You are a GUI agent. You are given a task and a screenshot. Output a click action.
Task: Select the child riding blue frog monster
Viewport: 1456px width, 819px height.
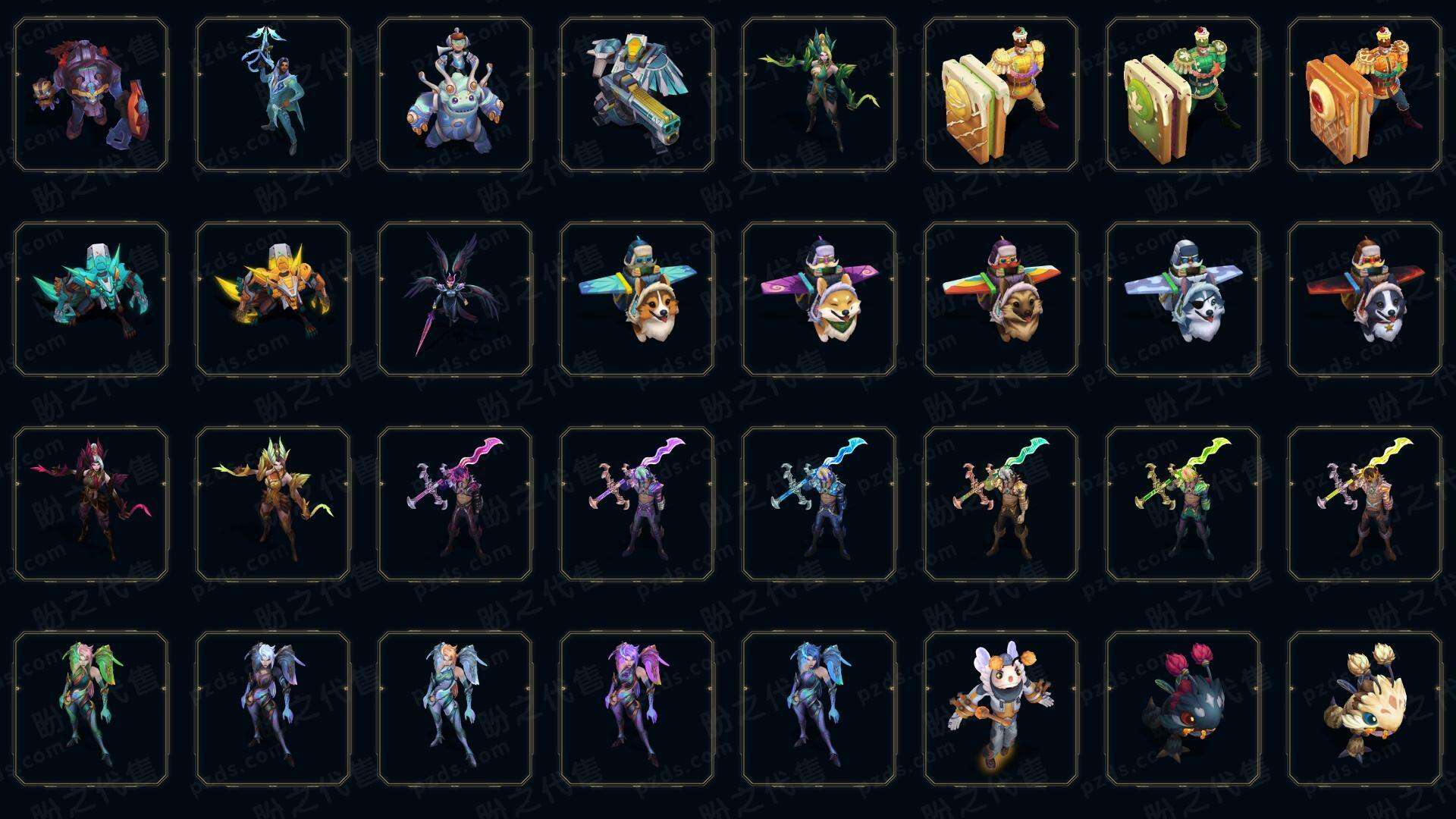tap(455, 94)
